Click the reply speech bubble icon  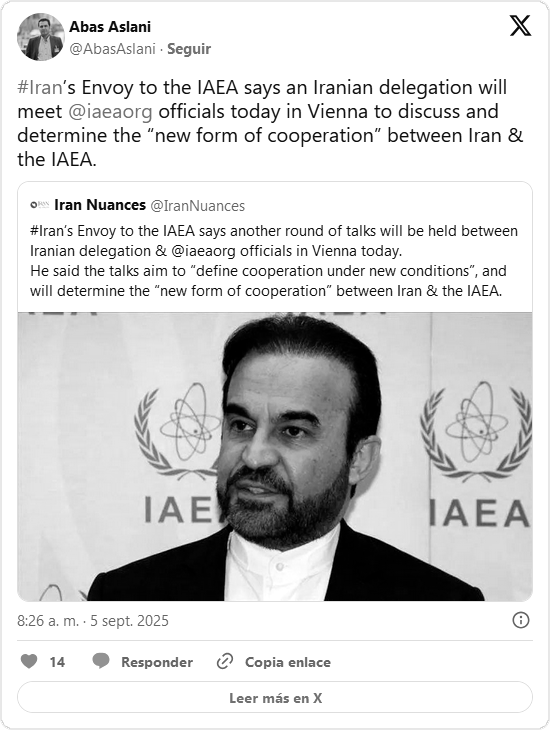click(101, 662)
